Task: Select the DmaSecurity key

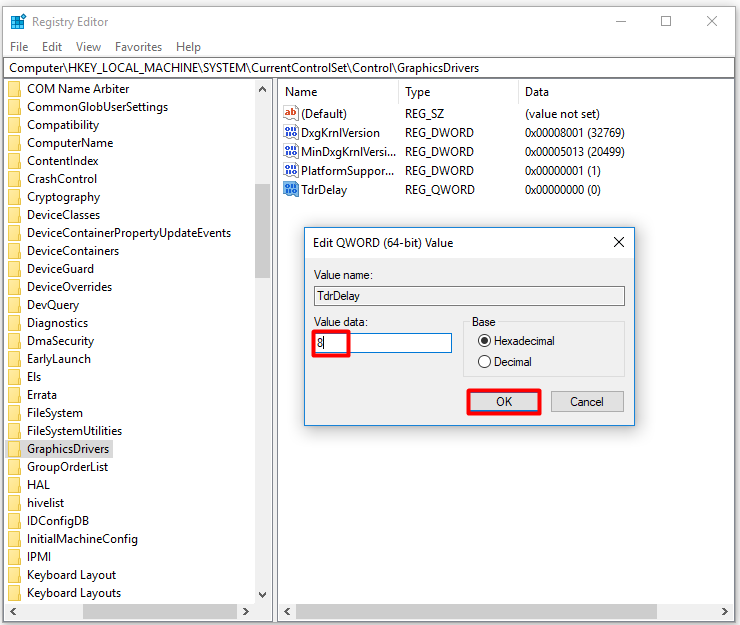Action: click(x=60, y=341)
